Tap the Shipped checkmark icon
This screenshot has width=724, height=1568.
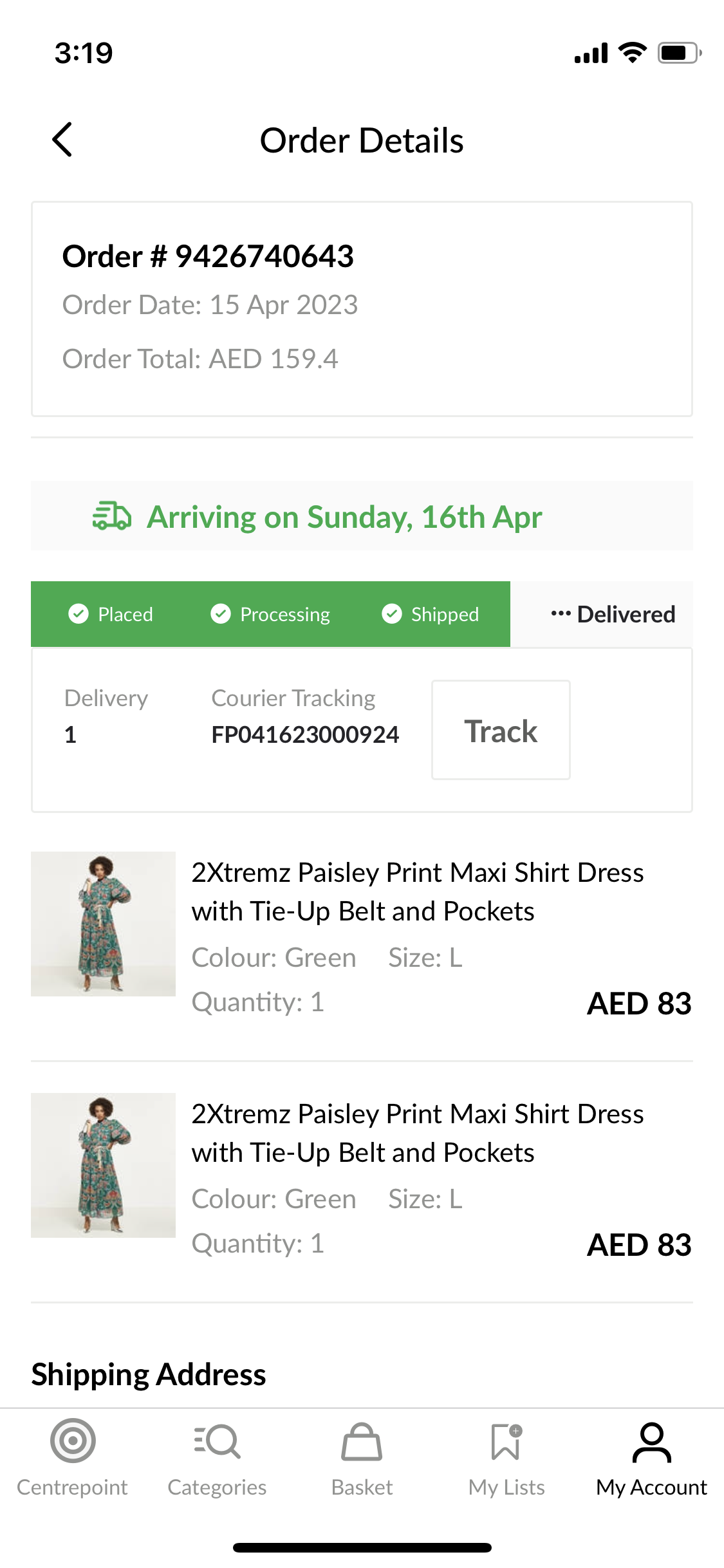[392, 614]
